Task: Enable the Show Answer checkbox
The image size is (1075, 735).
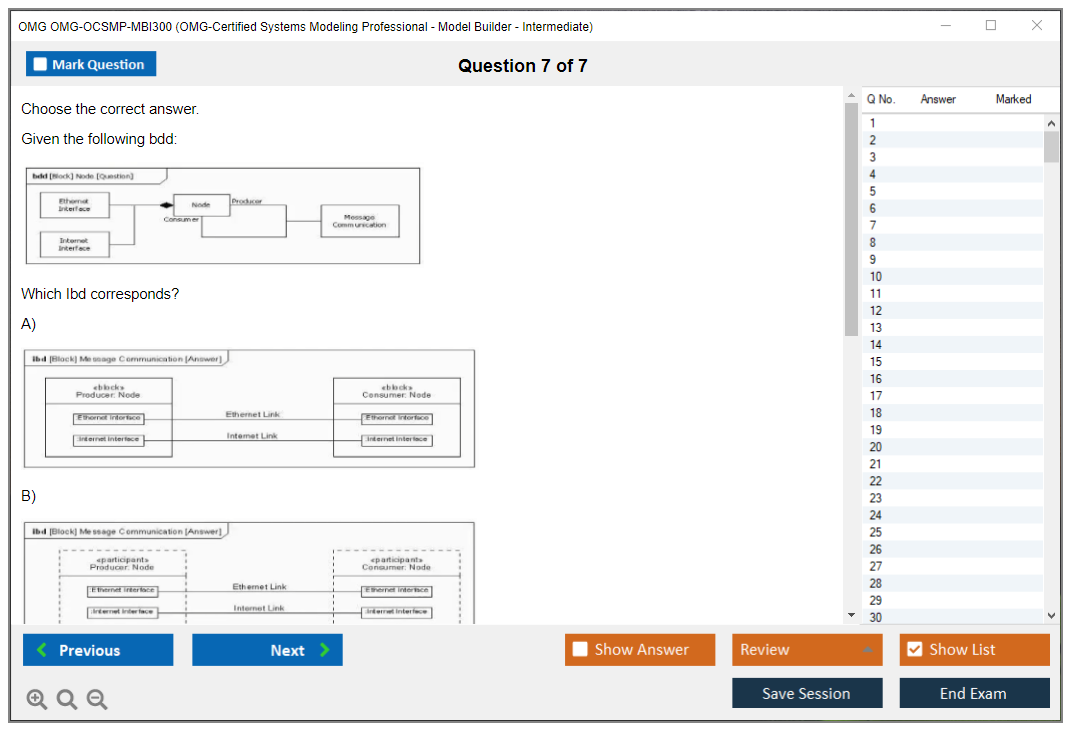Action: 580,650
